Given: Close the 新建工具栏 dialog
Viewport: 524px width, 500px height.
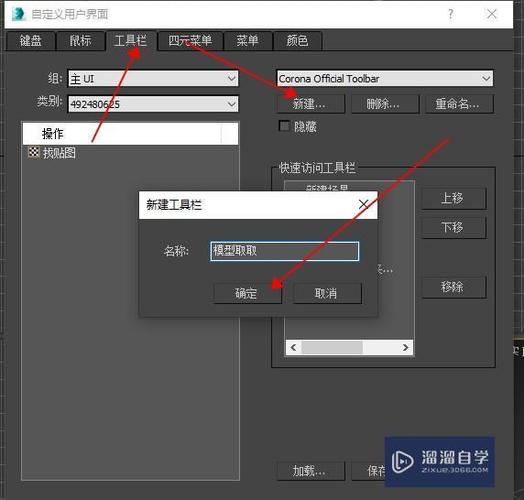Looking at the screenshot, I should pos(363,204).
